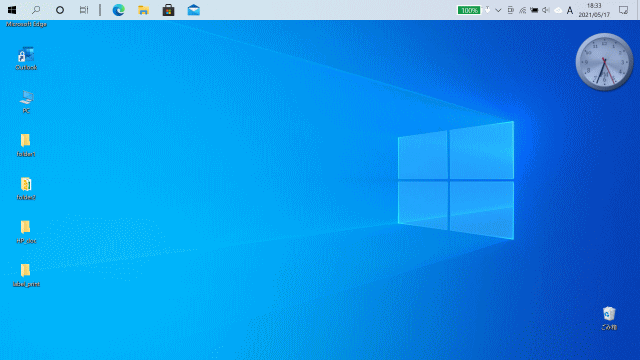The image size is (640, 360).
Task: Select the Outlook desktop shortcut
Action: (26, 59)
